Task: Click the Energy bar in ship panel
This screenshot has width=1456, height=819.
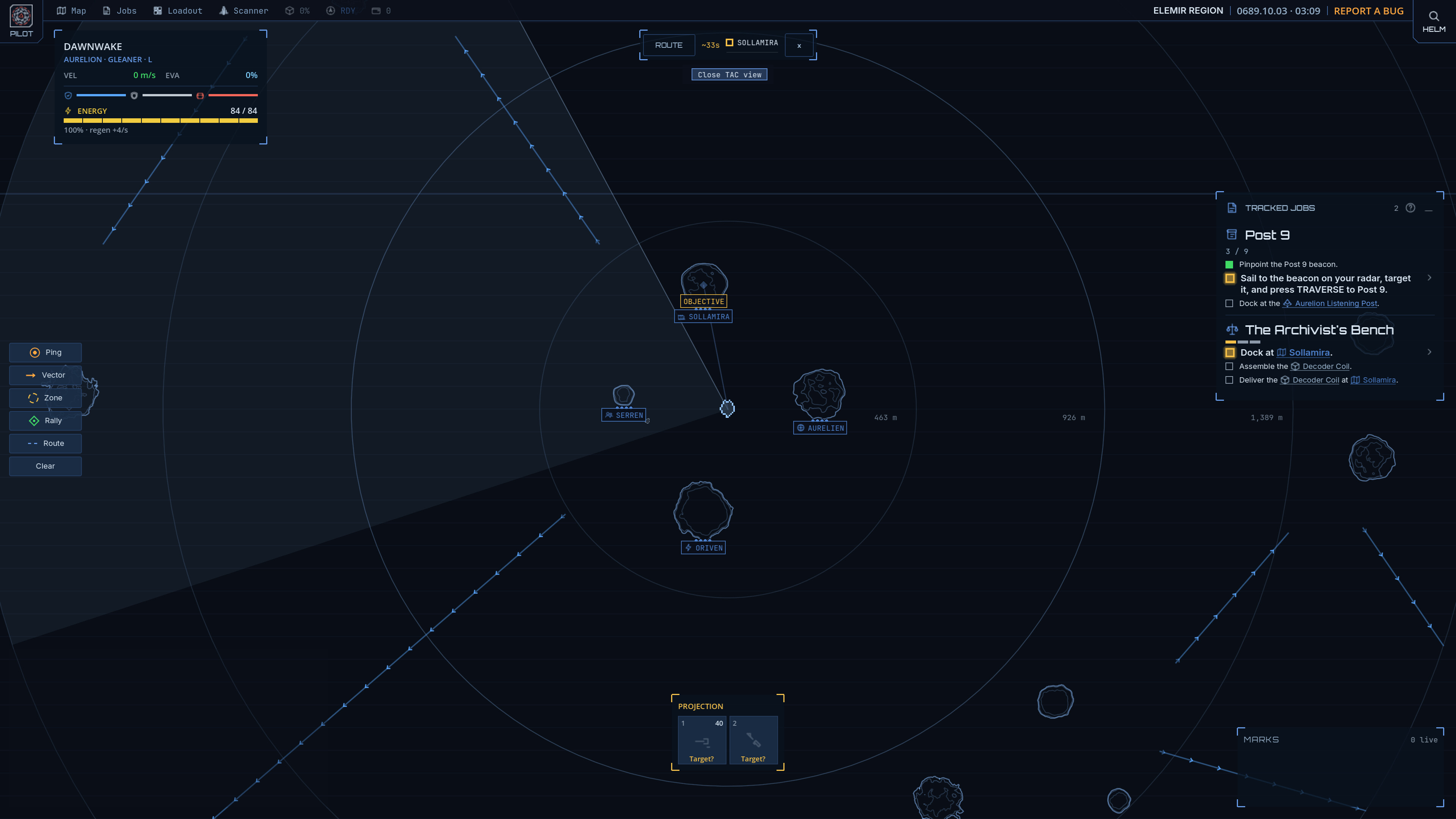Action: [x=160, y=121]
